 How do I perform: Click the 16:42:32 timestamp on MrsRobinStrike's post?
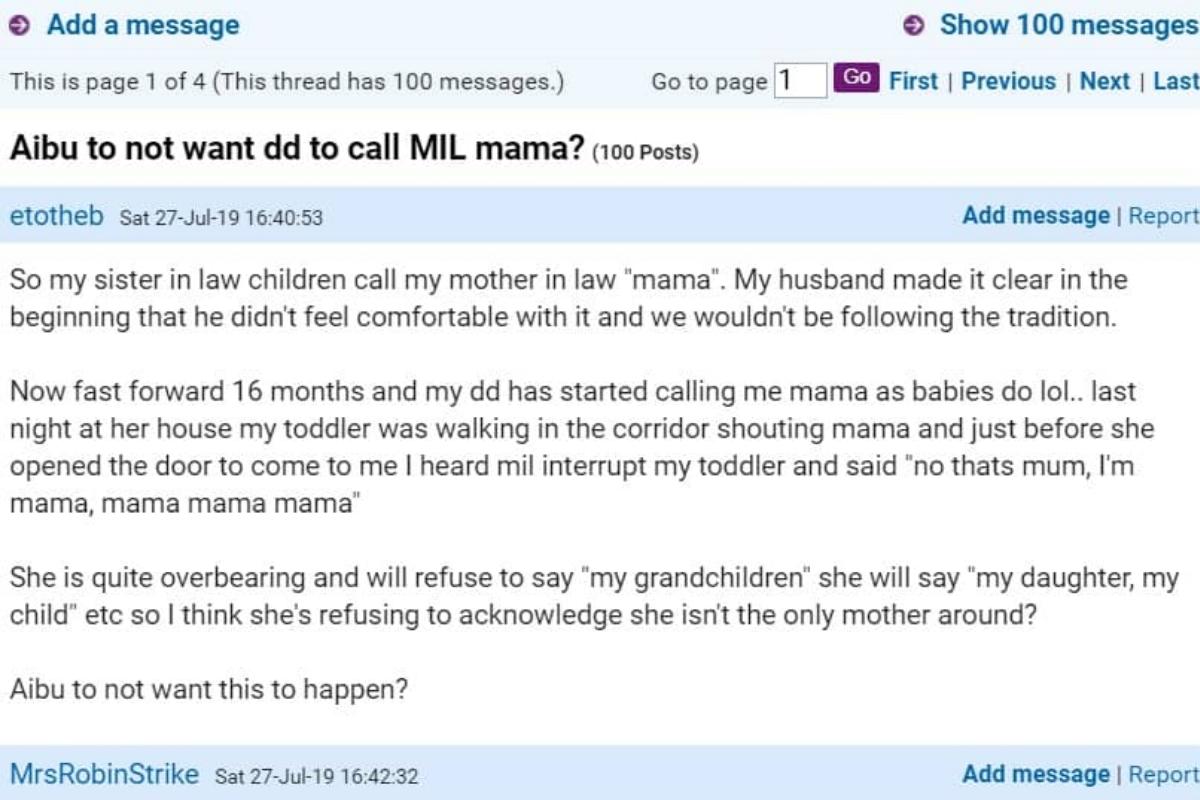tap(316, 776)
